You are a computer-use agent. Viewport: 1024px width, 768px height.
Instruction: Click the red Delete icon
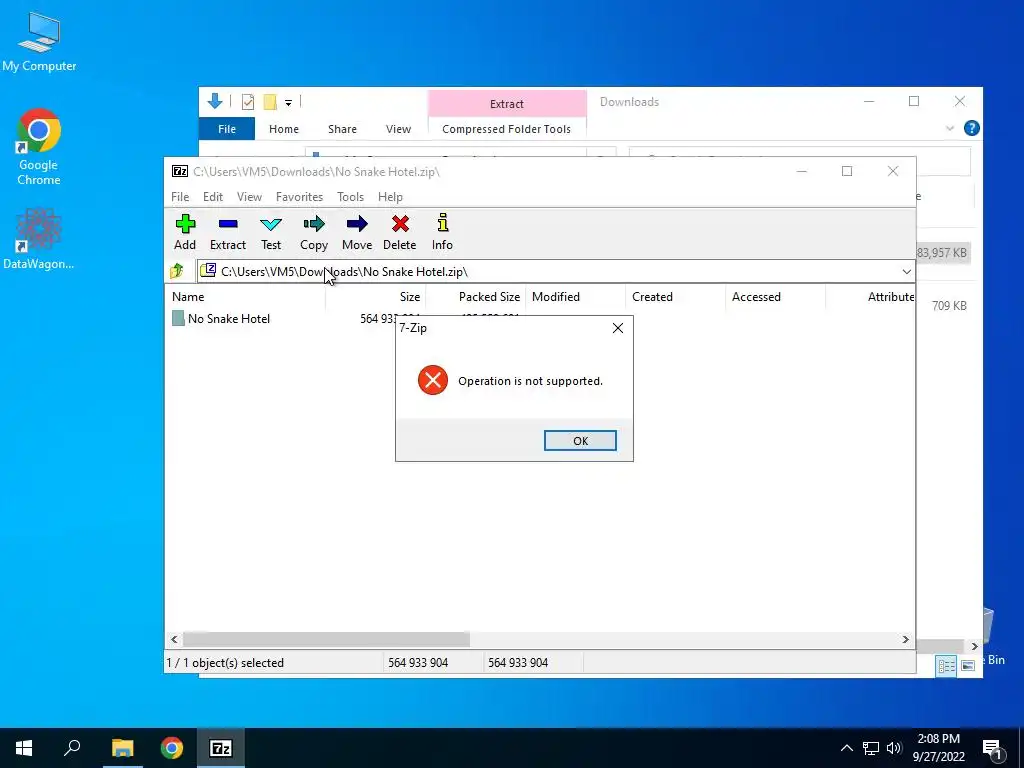[400, 232]
